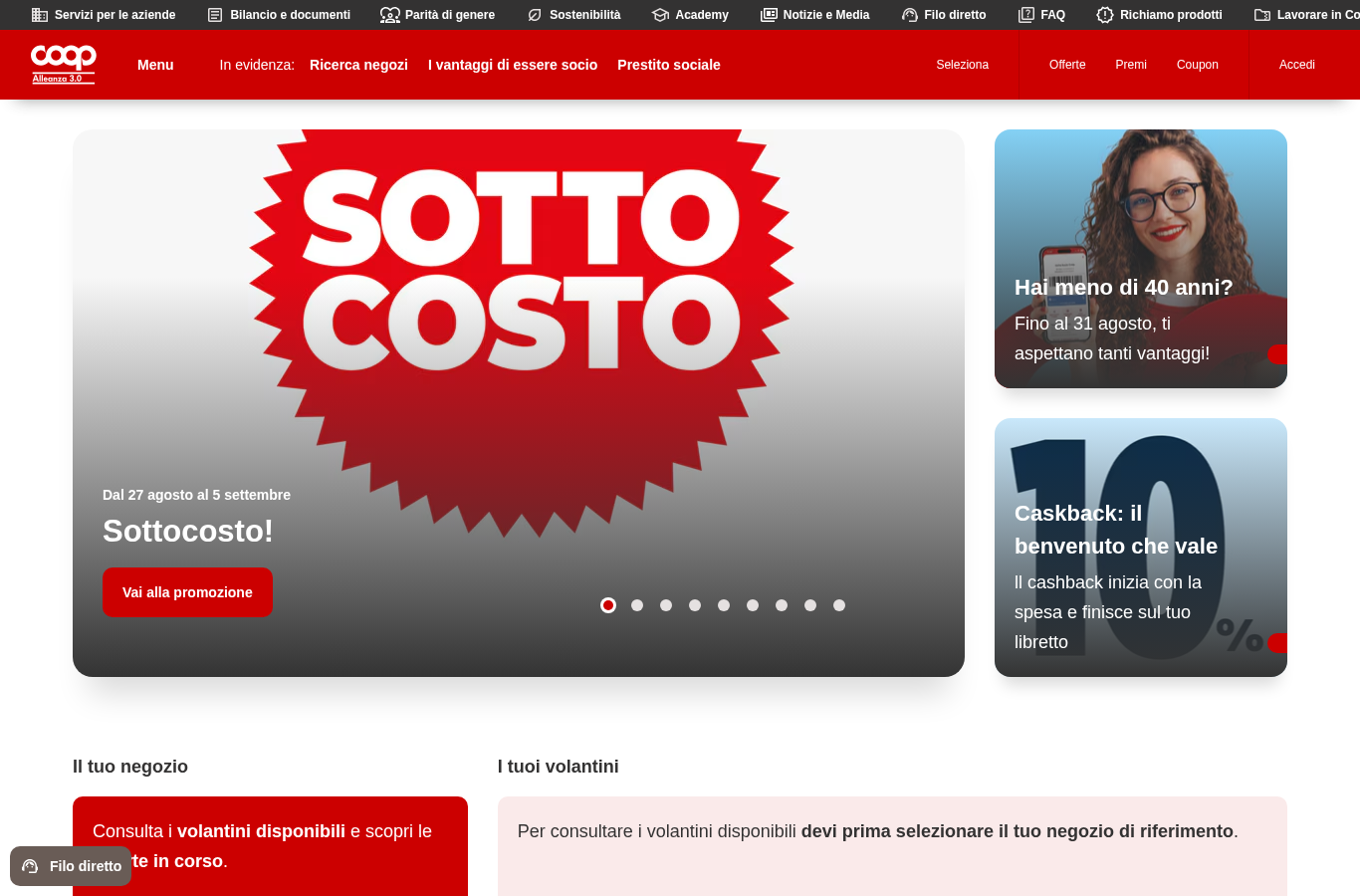Click the Richiamo prodotti alert icon
This screenshot has width=1360, height=896.
(x=1105, y=15)
